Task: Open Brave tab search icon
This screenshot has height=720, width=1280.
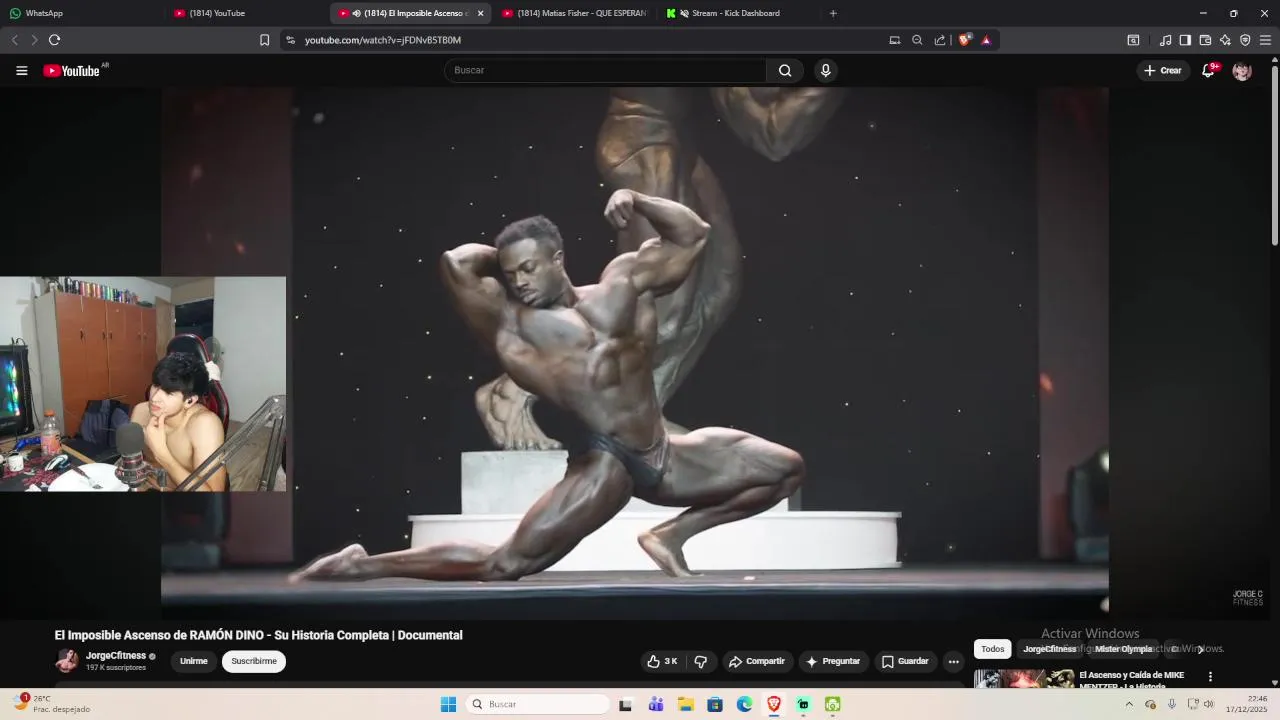Action: 1133,40
